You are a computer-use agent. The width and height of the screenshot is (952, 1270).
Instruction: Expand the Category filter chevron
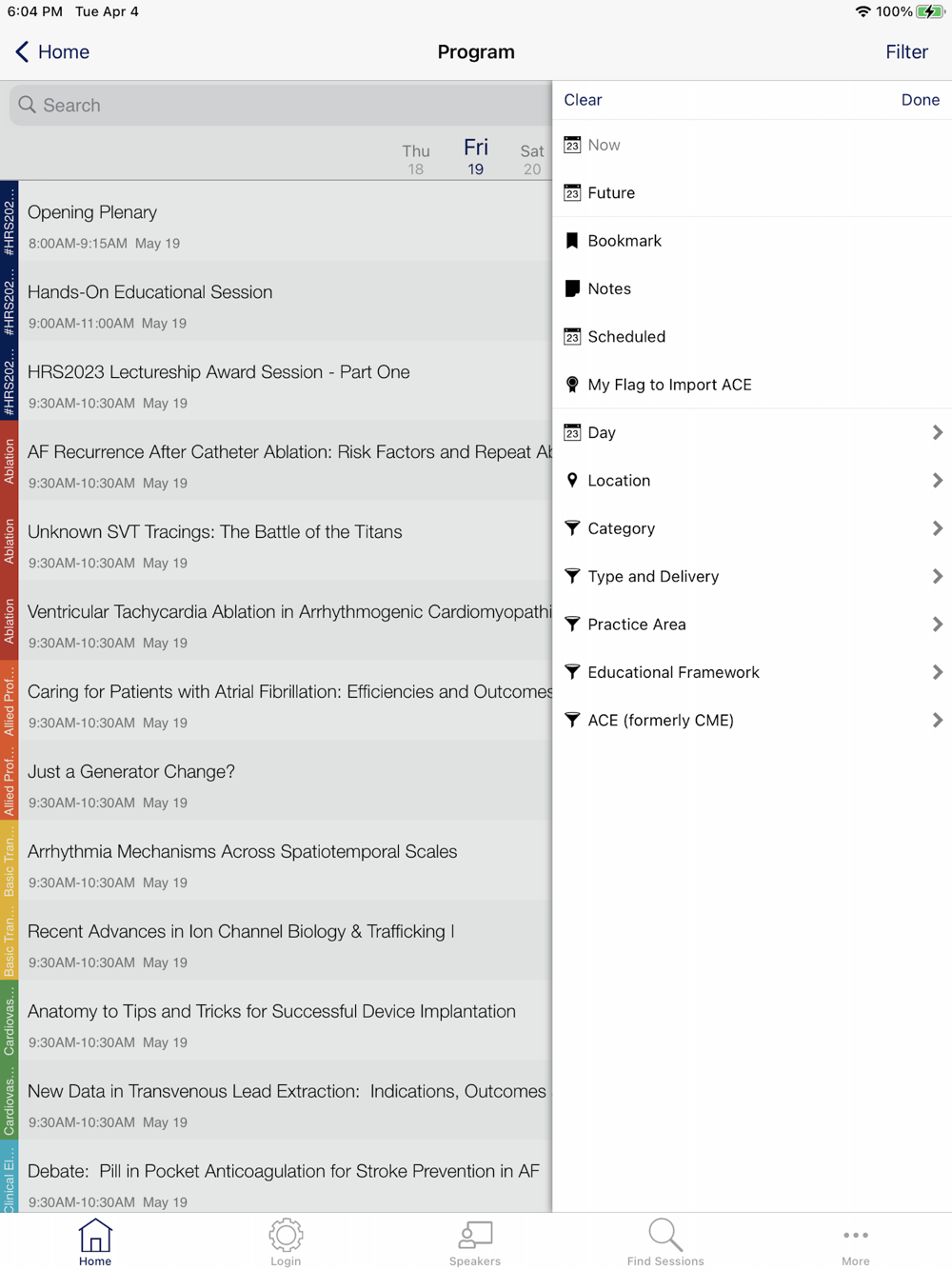click(x=937, y=528)
